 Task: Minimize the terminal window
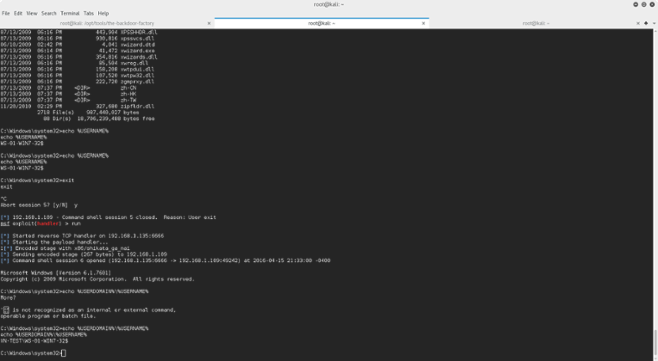pos(635,4)
